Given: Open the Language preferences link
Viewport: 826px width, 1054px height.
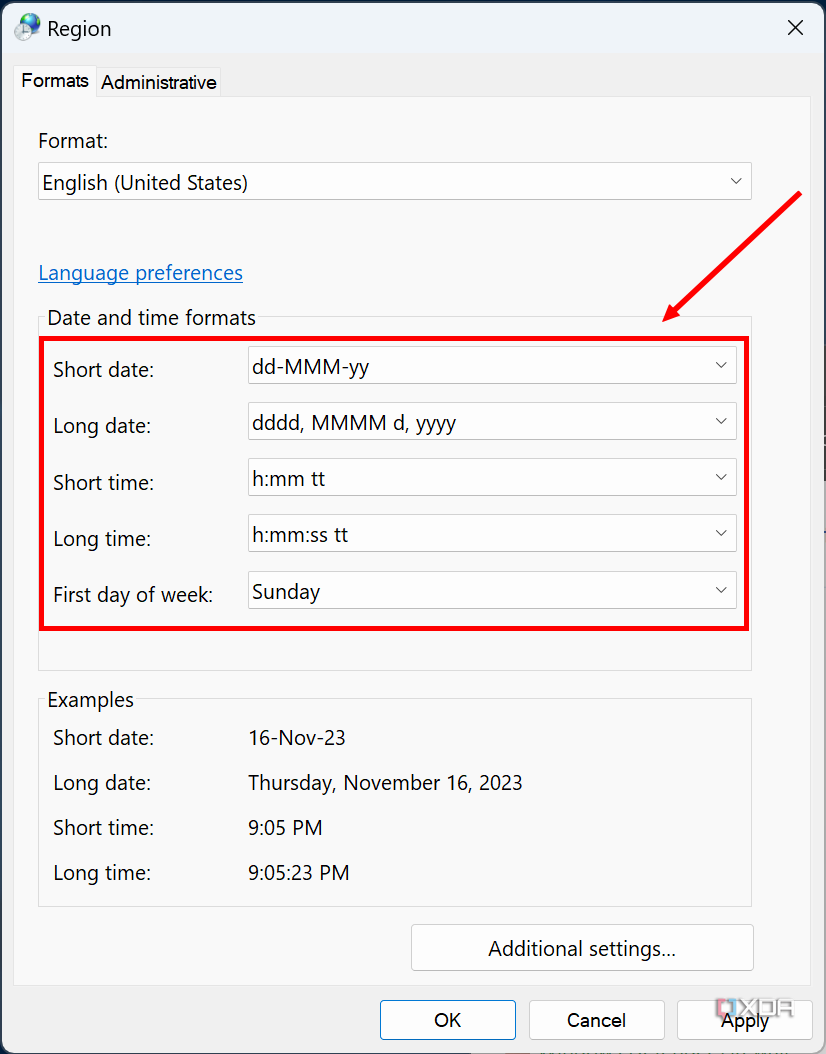Looking at the screenshot, I should [x=140, y=273].
